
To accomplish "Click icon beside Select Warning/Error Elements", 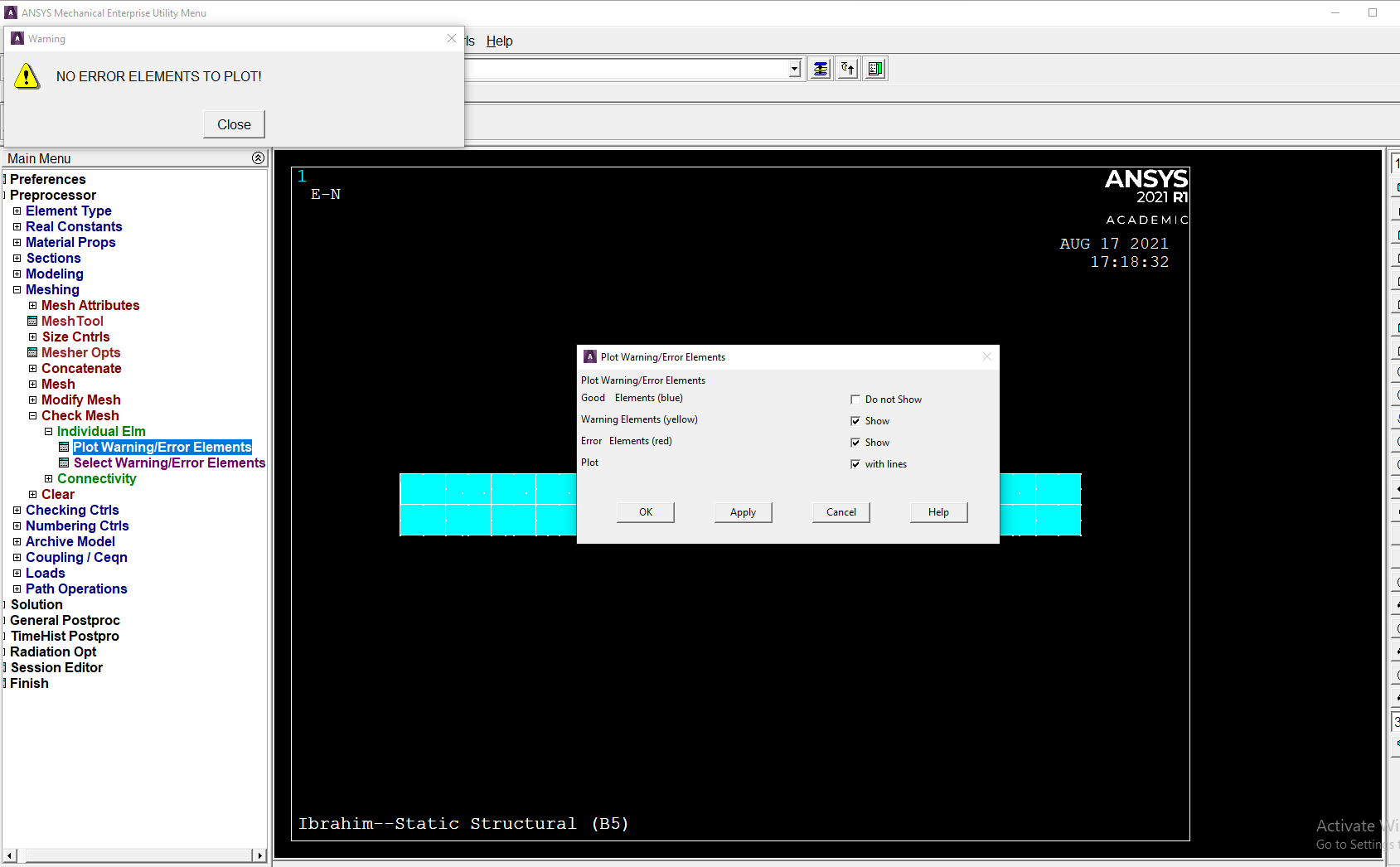I will [x=64, y=463].
